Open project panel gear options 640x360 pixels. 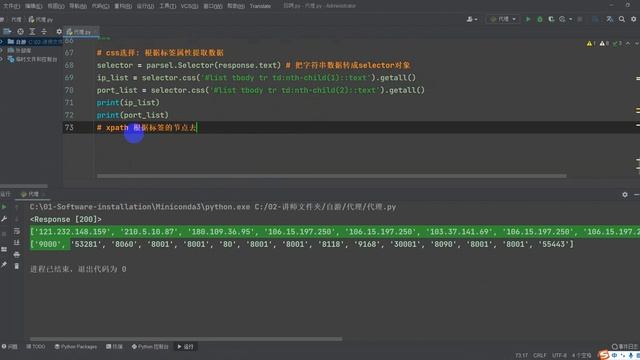pos(59,31)
